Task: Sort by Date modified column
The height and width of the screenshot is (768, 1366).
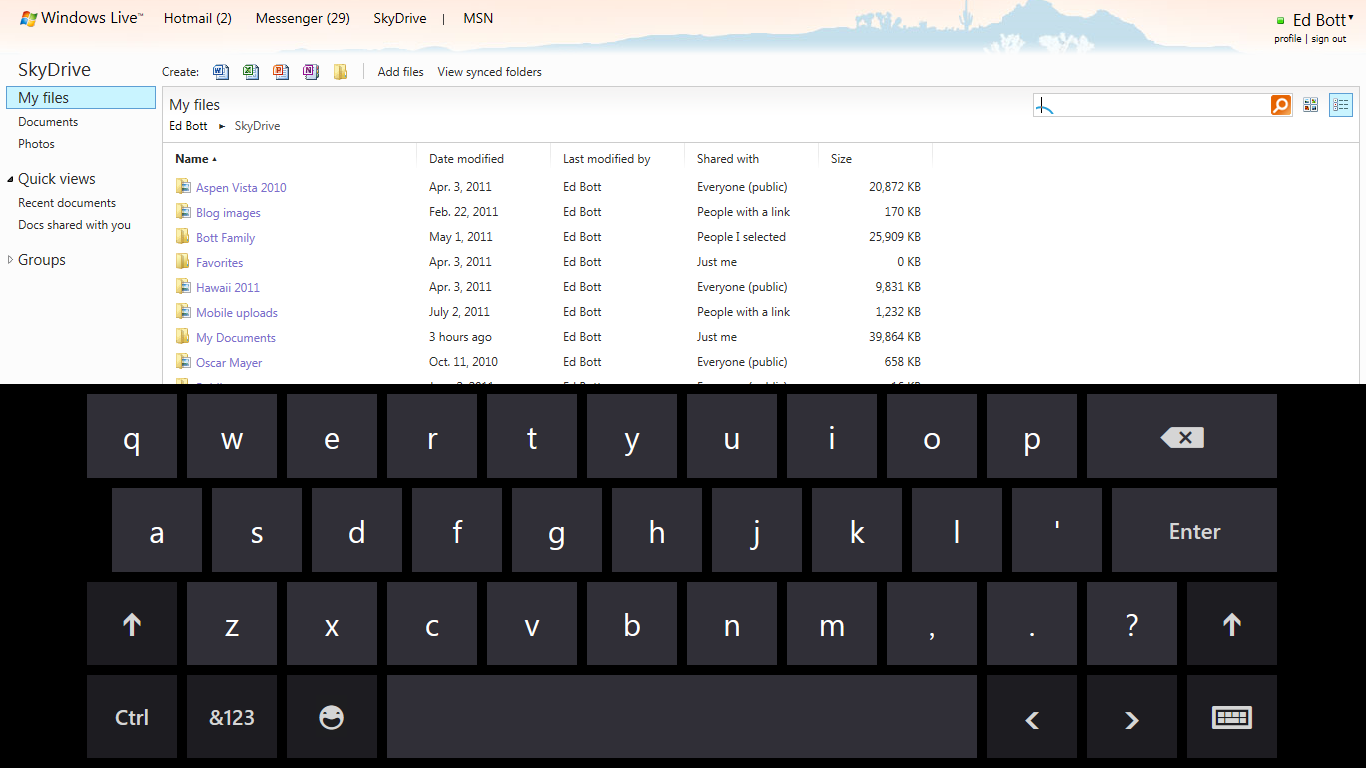Action: (x=466, y=159)
